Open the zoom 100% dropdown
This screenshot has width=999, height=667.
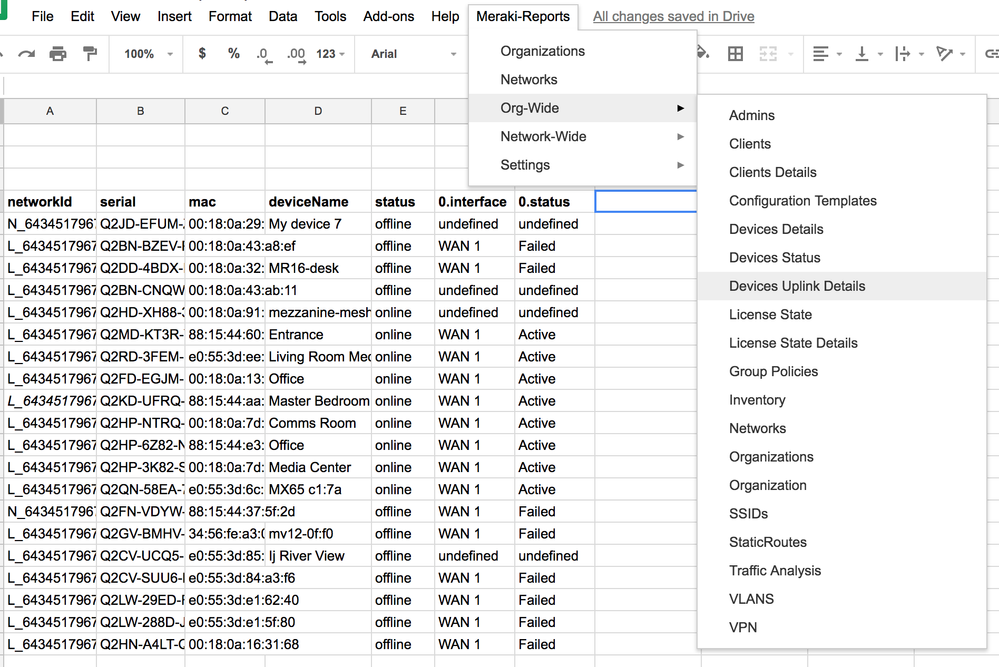click(148, 54)
